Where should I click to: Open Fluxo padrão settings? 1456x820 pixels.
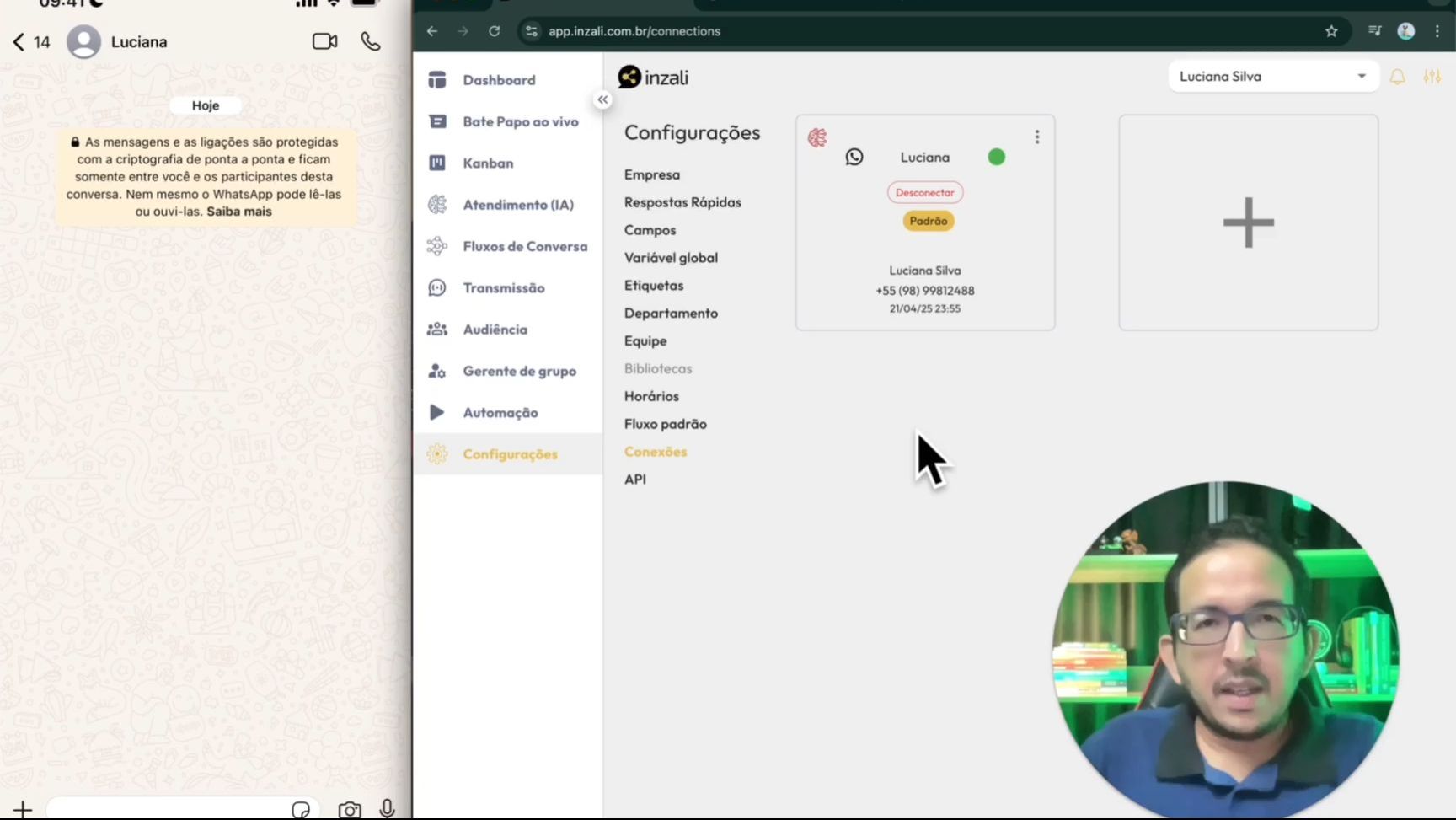click(x=666, y=424)
